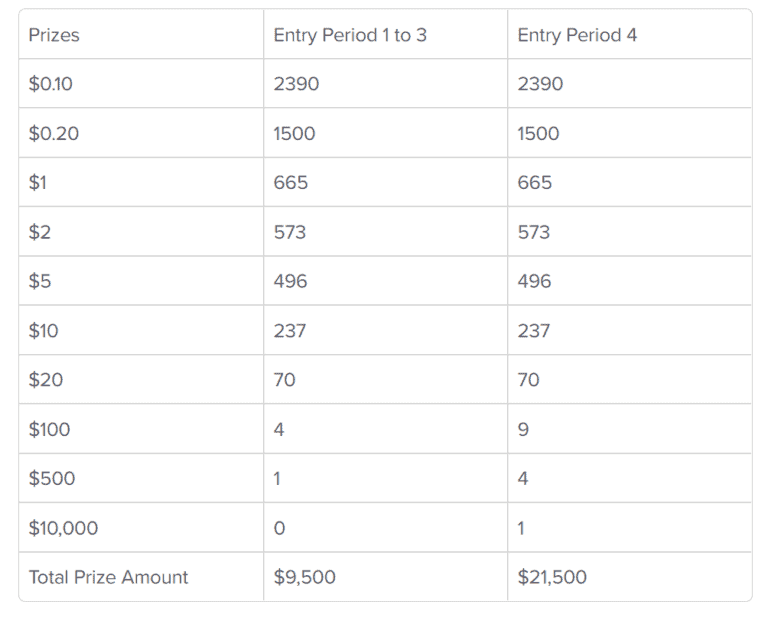Image resolution: width=768 pixels, height=621 pixels.
Task: Click 573 in Entry Period 1 to 3 column
Action: (290, 232)
